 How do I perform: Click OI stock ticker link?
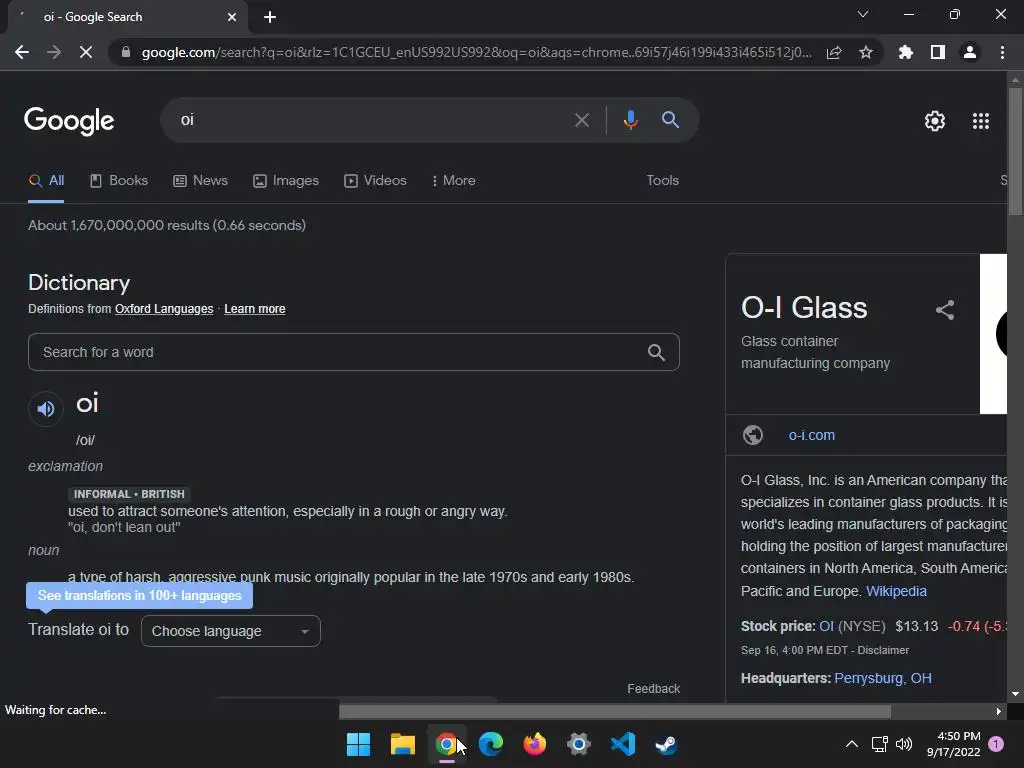pyautogui.click(x=826, y=626)
